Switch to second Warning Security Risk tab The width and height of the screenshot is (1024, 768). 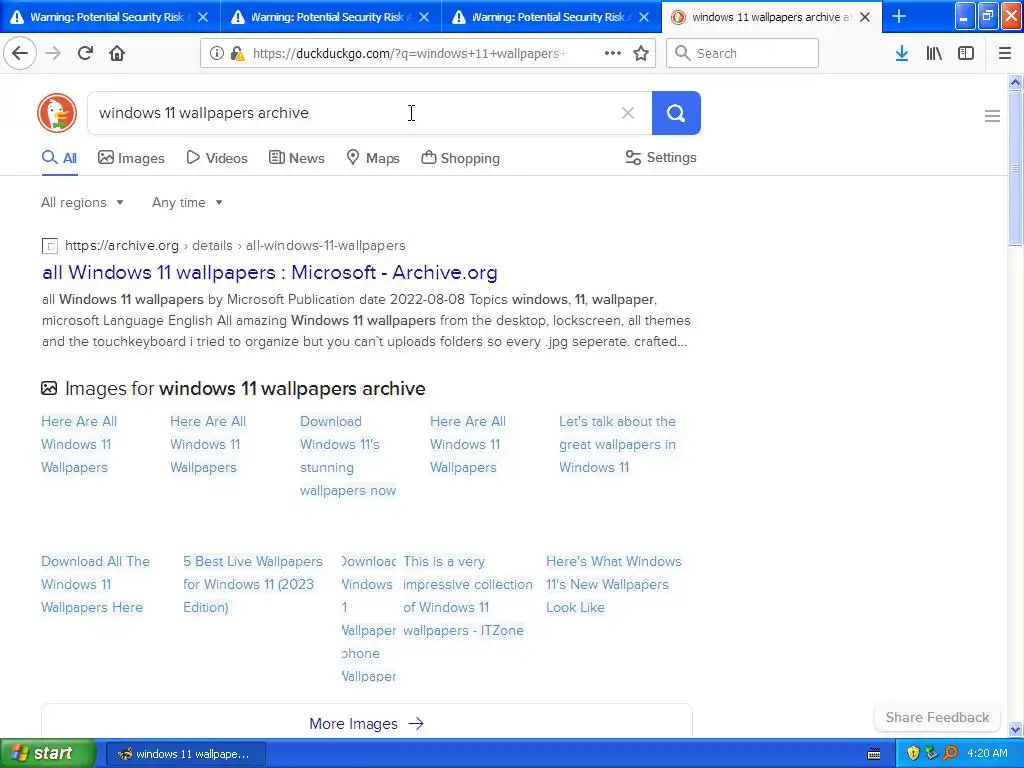(x=327, y=17)
